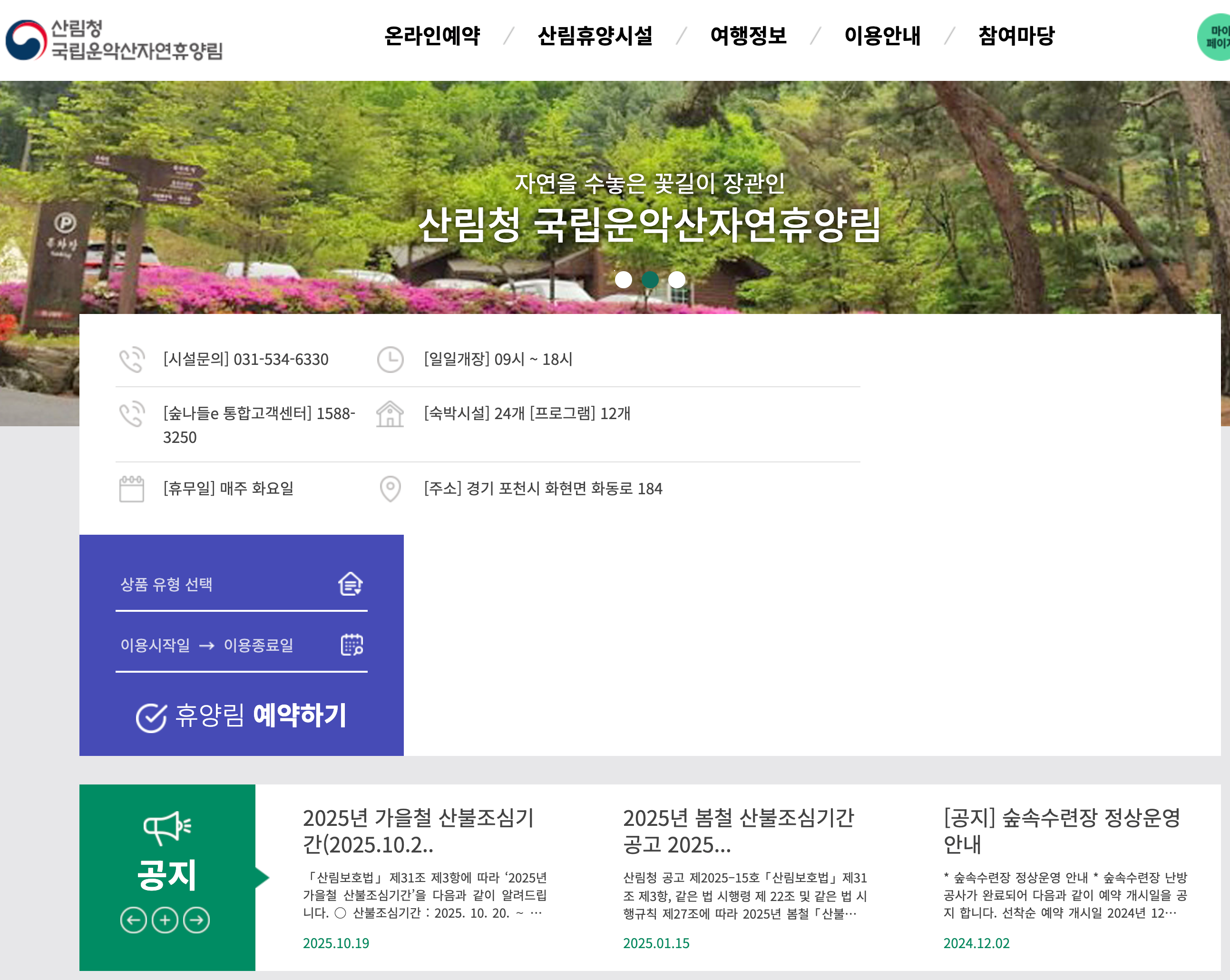
Task: Click the next arrow in the notice carousel
Action: (196, 920)
